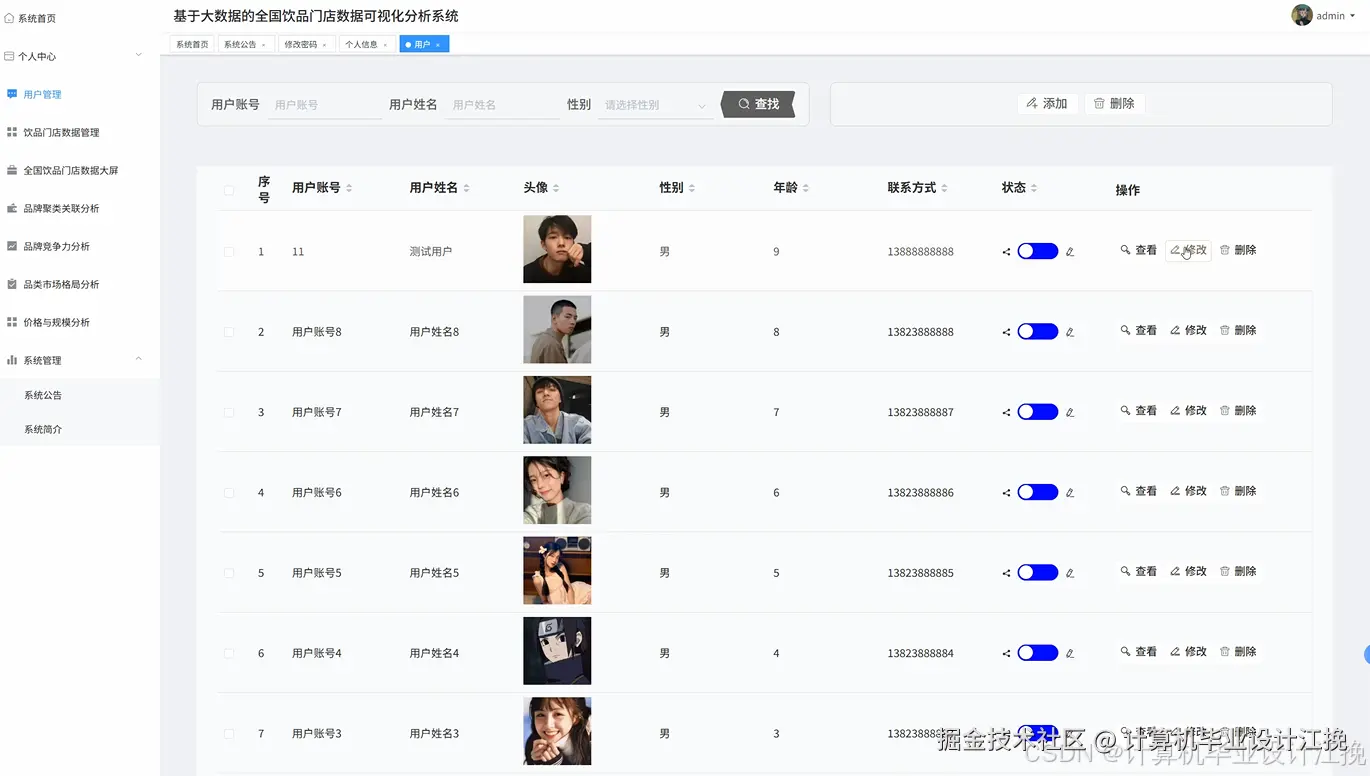Click the 饮品门店数据管理 grid icon in sidebar

point(12,132)
